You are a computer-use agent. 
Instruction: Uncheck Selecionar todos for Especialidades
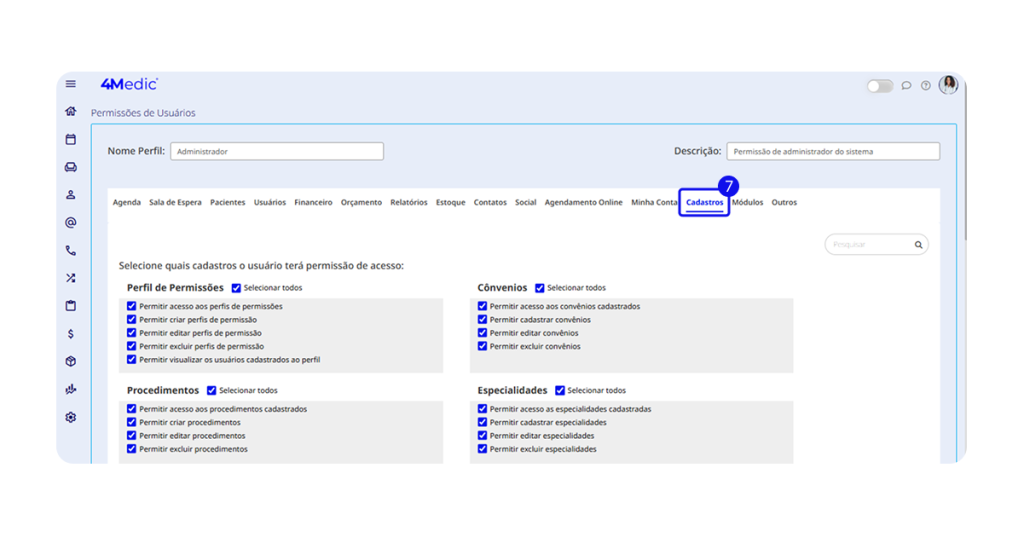point(560,391)
